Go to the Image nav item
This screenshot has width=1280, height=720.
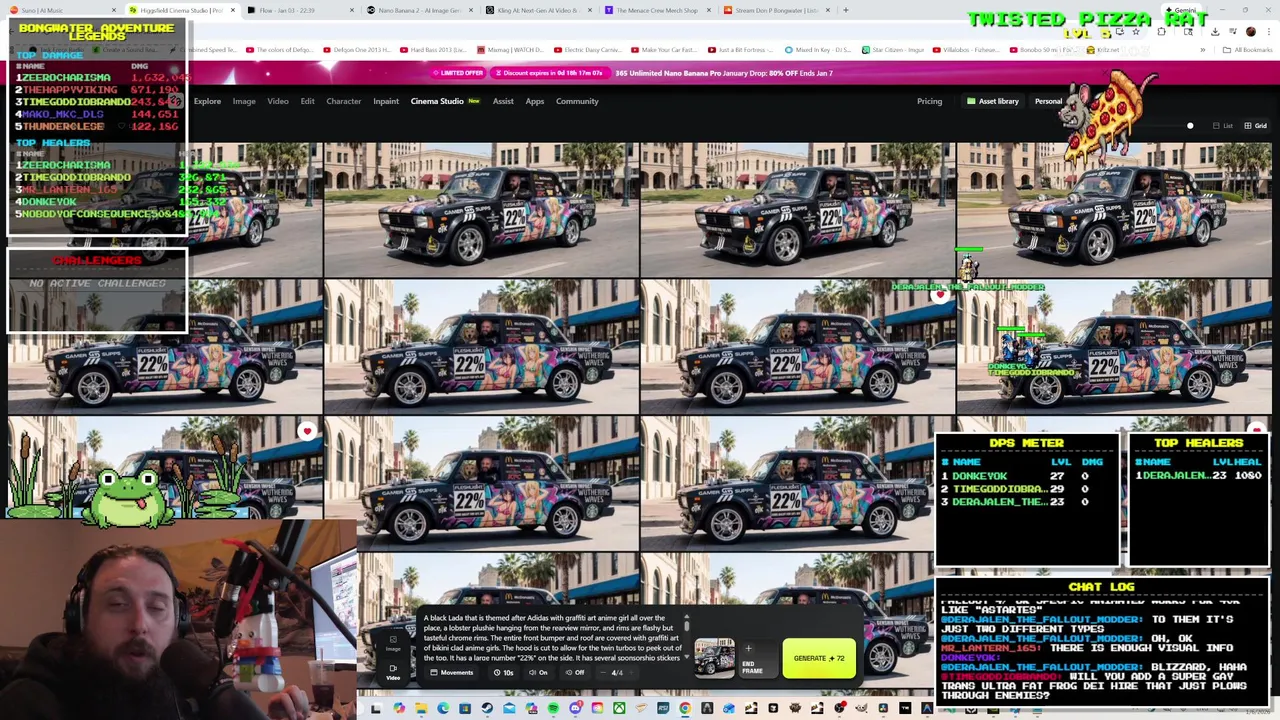[x=244, y=101]
